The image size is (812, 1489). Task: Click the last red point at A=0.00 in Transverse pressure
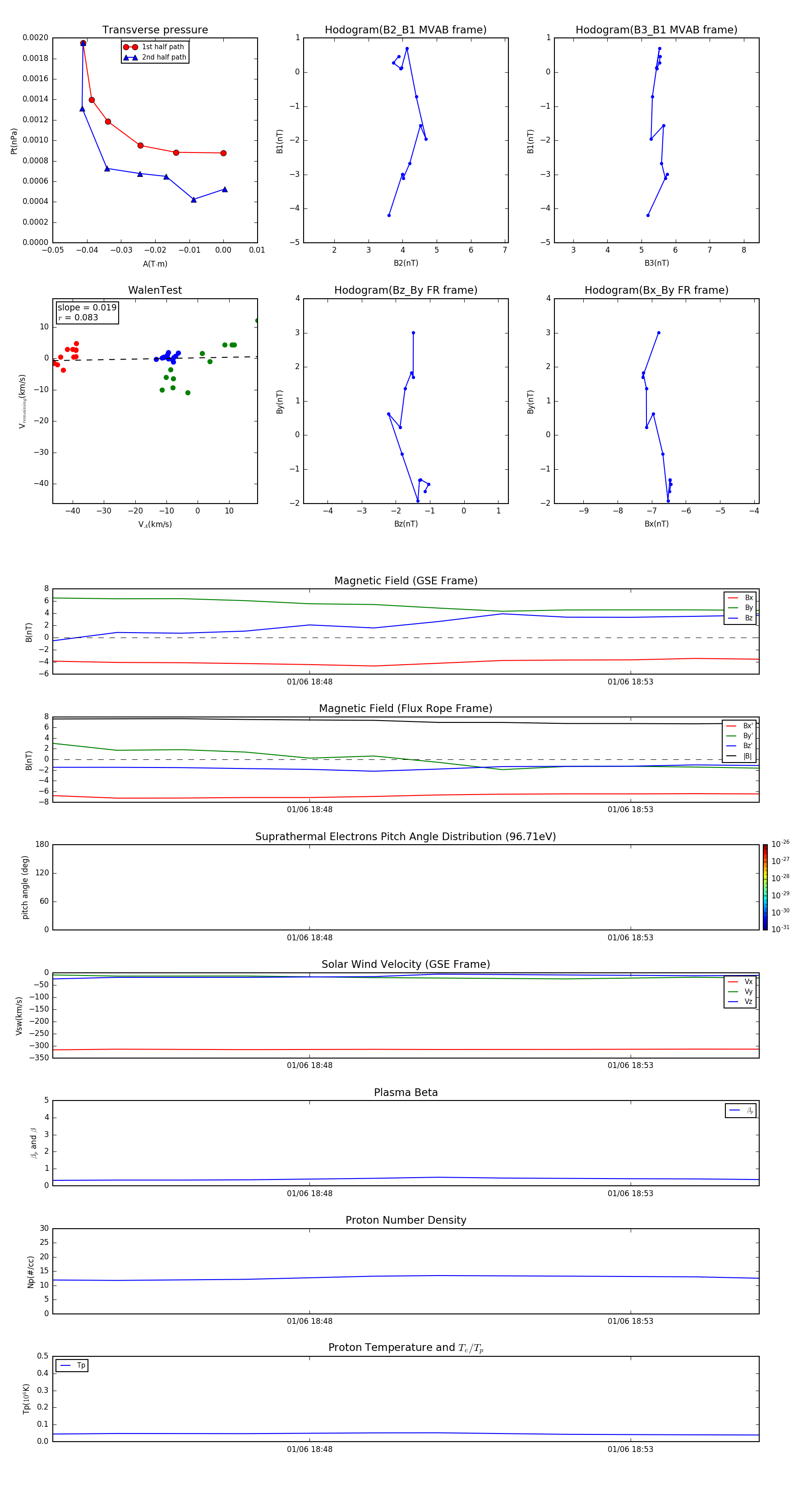click(224, 153)
